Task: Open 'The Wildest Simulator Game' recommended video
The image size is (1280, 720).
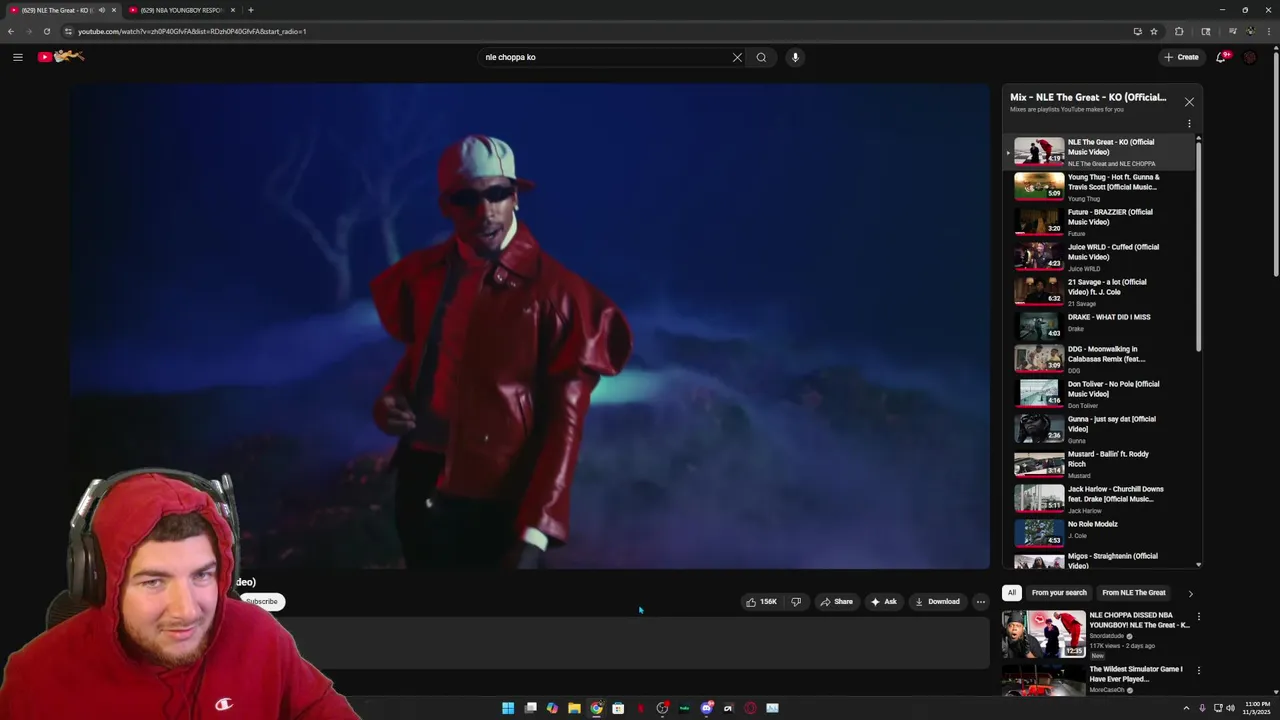Action: tap(1097, 679)
